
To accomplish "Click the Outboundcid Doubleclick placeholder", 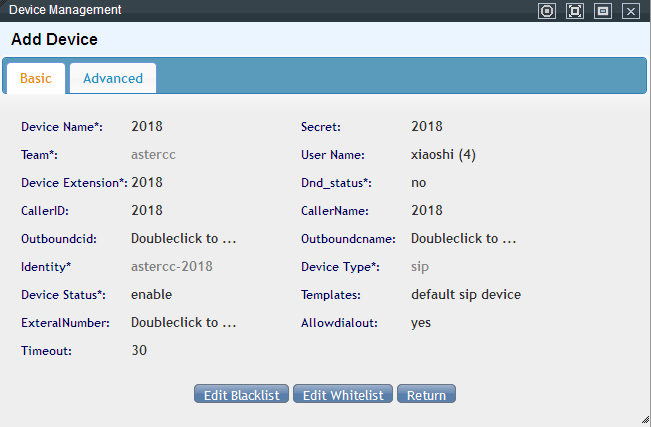I will pos(183,239).
